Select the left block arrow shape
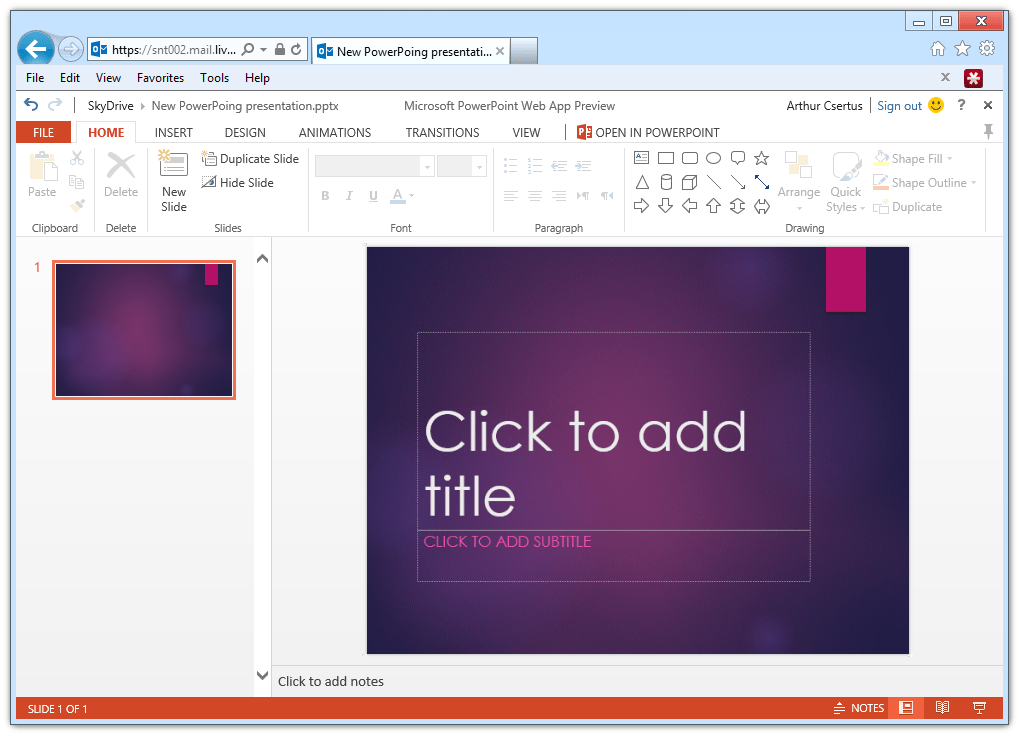The width and height of the screenshot is (1019, 736). (690, 206)
